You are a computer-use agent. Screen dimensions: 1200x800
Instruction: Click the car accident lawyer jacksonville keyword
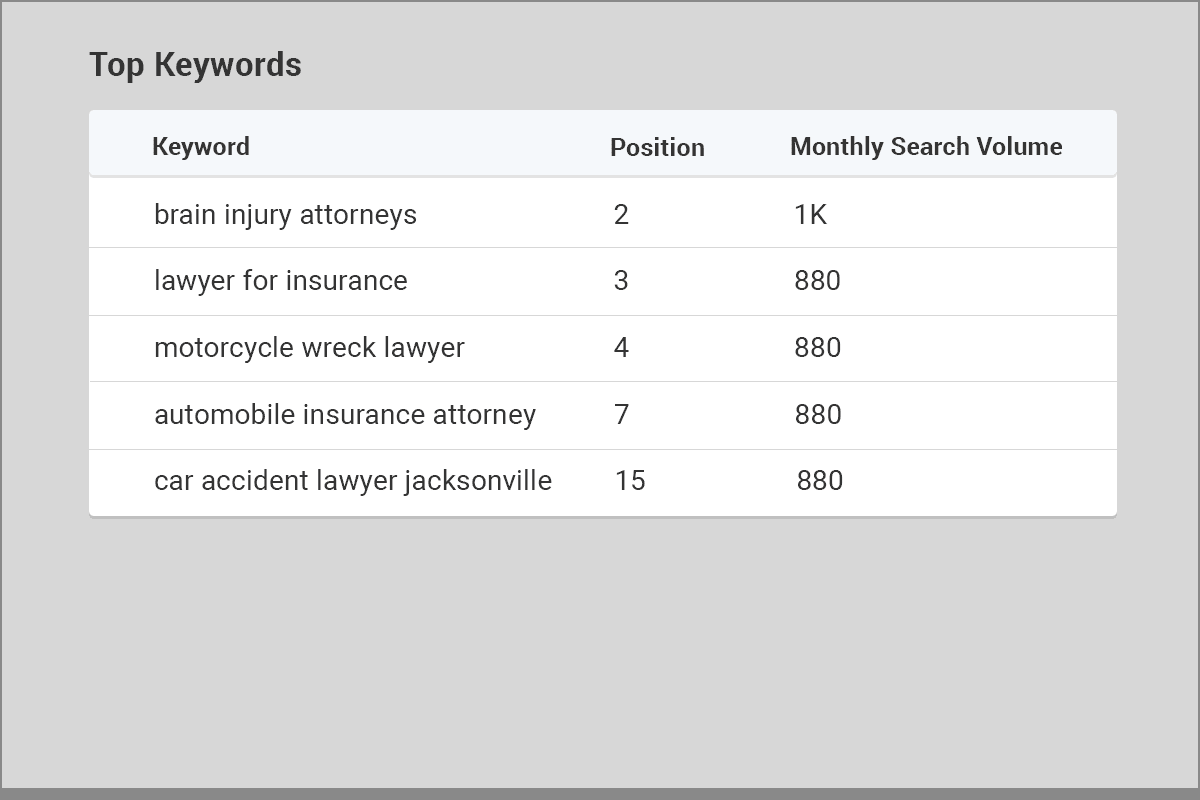coord(353,481)
